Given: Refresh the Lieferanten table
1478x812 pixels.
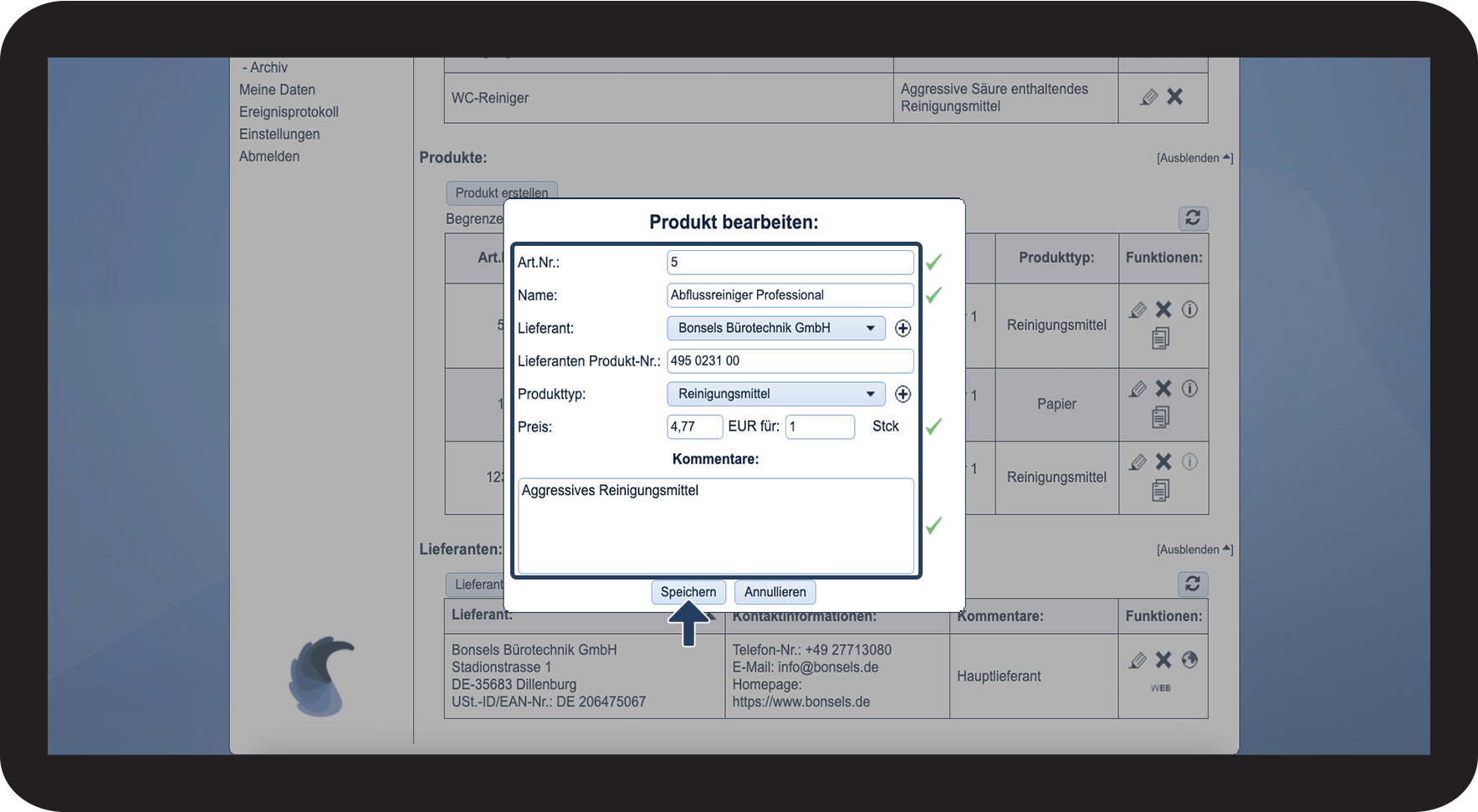Looking at the screenshot, I should (x=1193, y=584).
